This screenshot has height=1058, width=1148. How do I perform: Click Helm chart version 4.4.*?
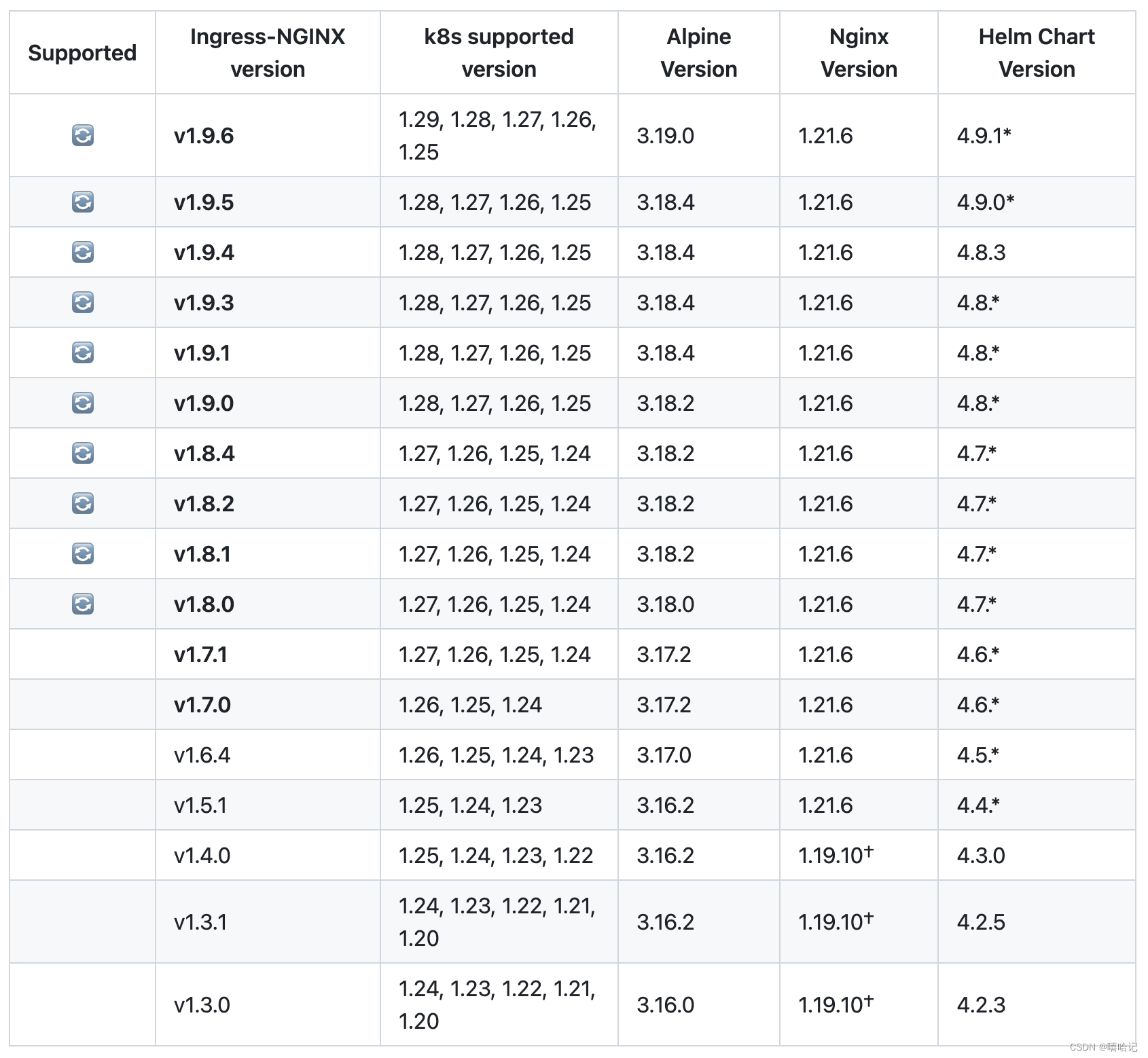tap(978, 805)
